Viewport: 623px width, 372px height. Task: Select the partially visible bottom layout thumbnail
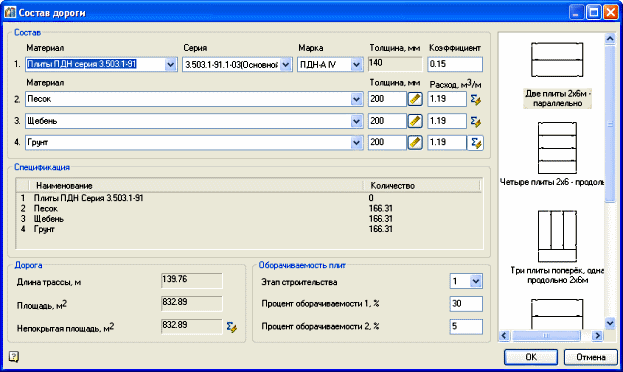tap(557, 314)
